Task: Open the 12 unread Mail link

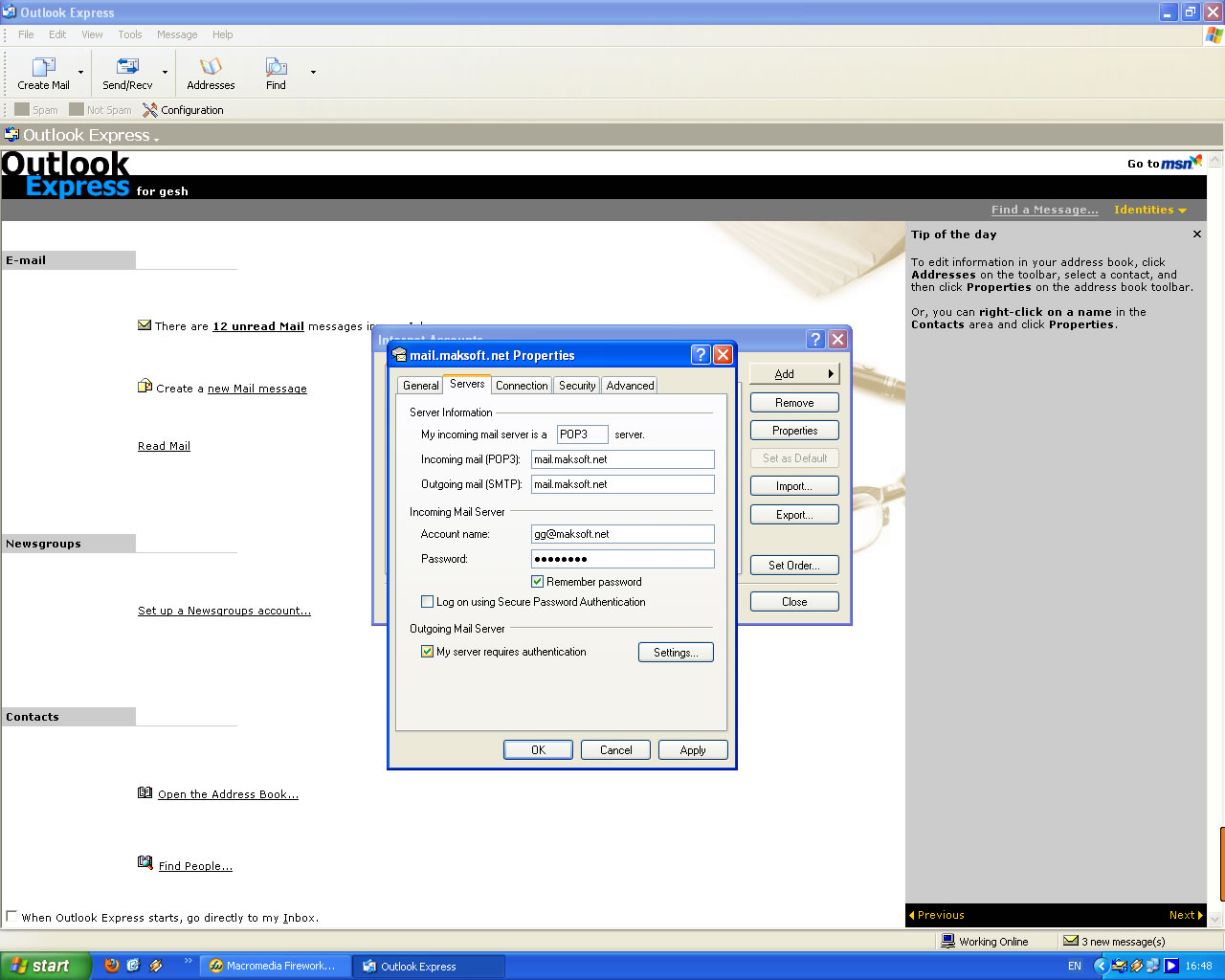Action: click(x=258, y=326)
